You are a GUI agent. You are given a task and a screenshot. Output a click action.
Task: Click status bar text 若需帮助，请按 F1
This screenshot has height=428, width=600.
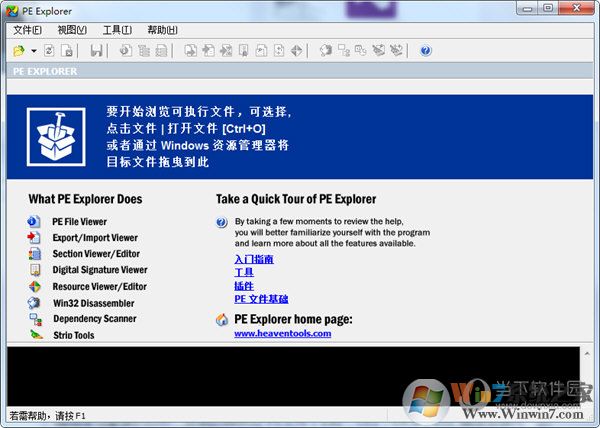47,416
